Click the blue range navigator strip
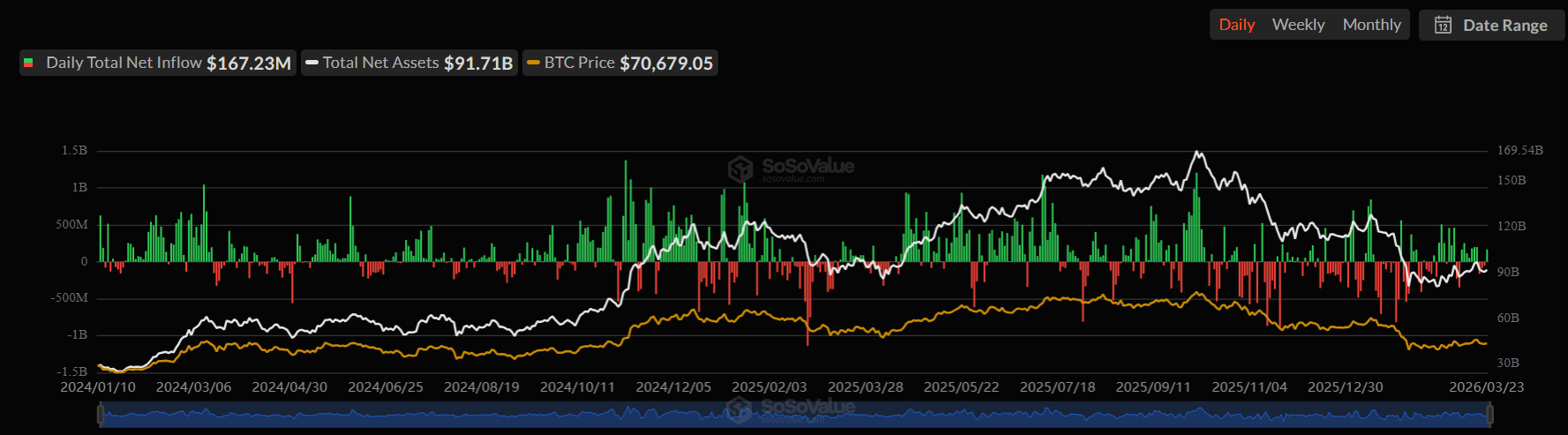The height and width of the screenshot is (435, 1568). (794, 414)
